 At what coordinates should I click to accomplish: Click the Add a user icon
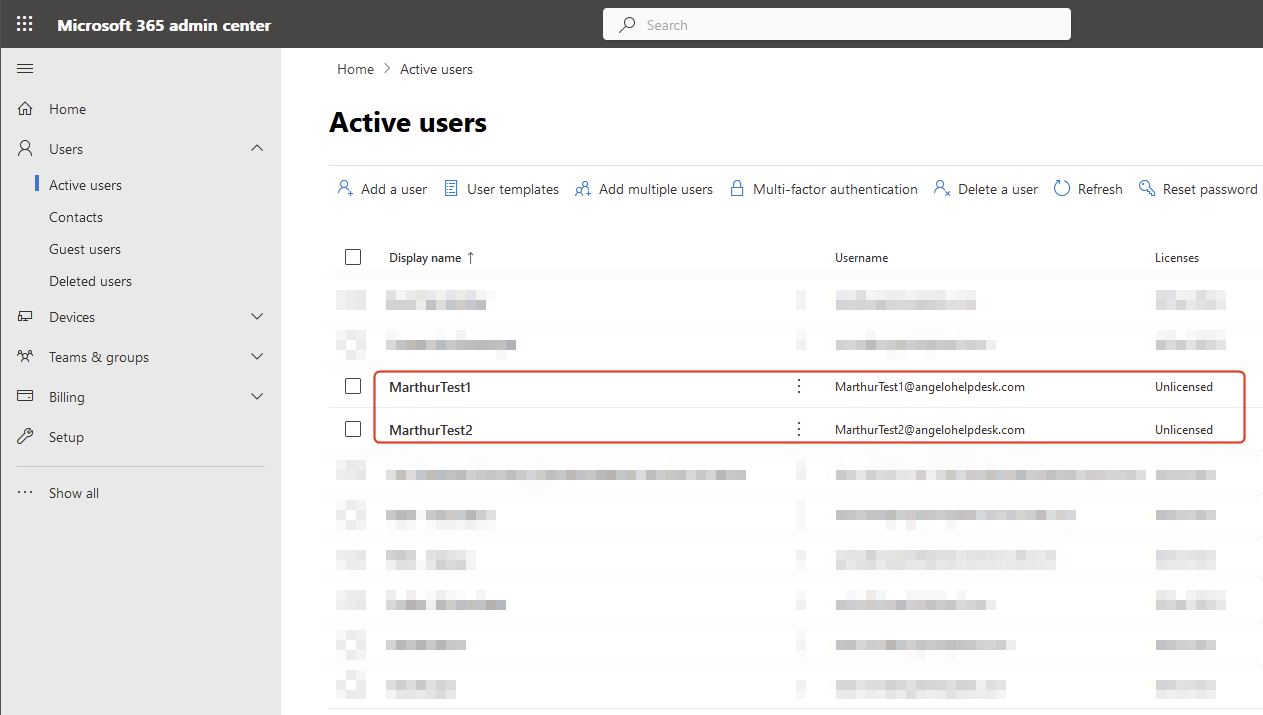[x=345, y=188]
